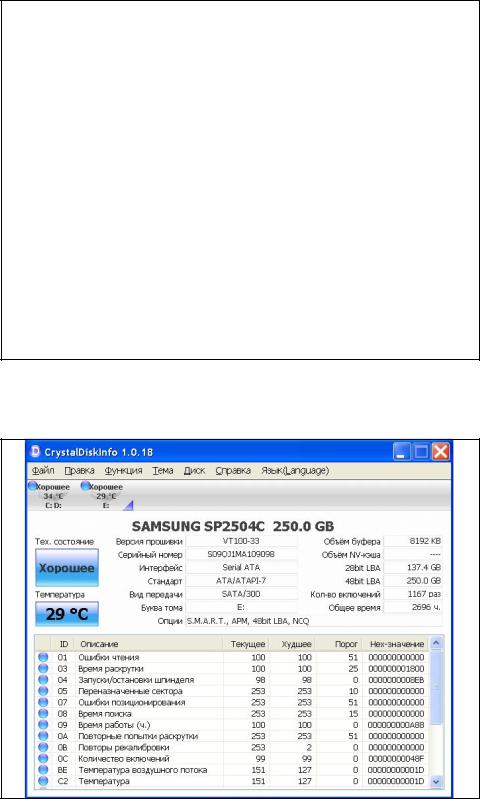Click hex value 00000000048F
This screenshot has width=480, height=799.
point(396,759)
